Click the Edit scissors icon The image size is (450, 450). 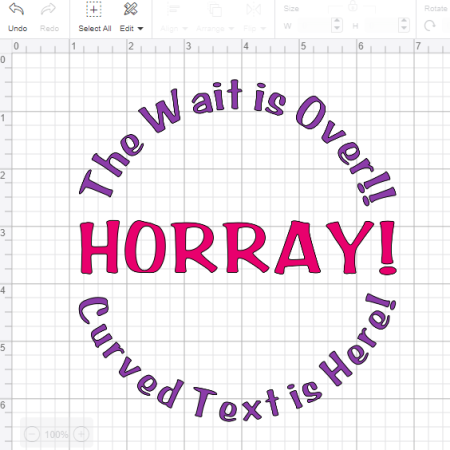pyautogui.click(x=130, y=9)
